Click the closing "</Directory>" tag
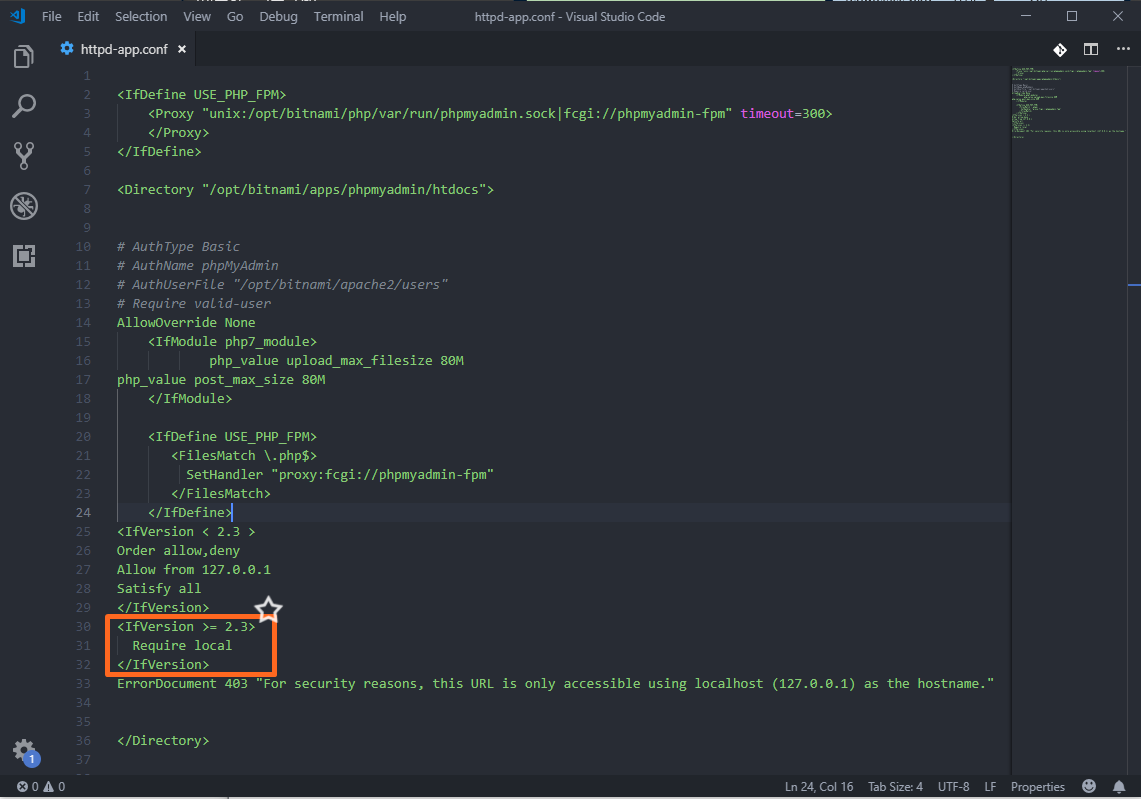Viewport: 1141px width, 799px height. (163, 741)
